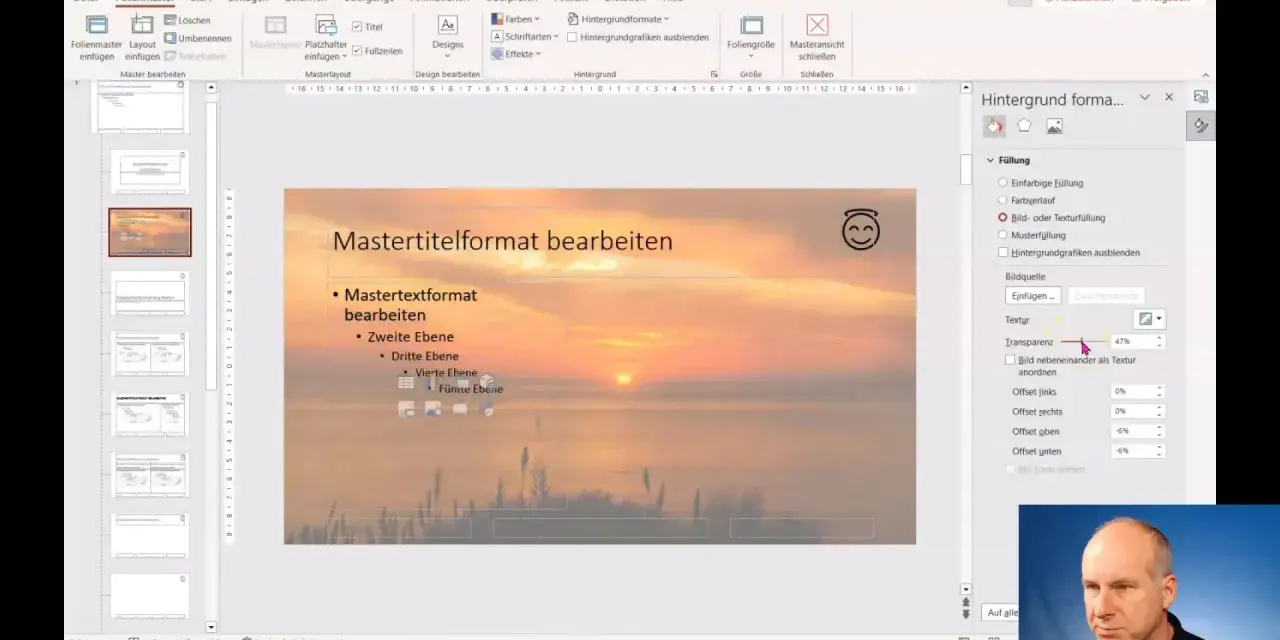Toggle the Fußzeilen checkbox
The width and height of the screenshot is (1280, 640).
coord(357,51)
